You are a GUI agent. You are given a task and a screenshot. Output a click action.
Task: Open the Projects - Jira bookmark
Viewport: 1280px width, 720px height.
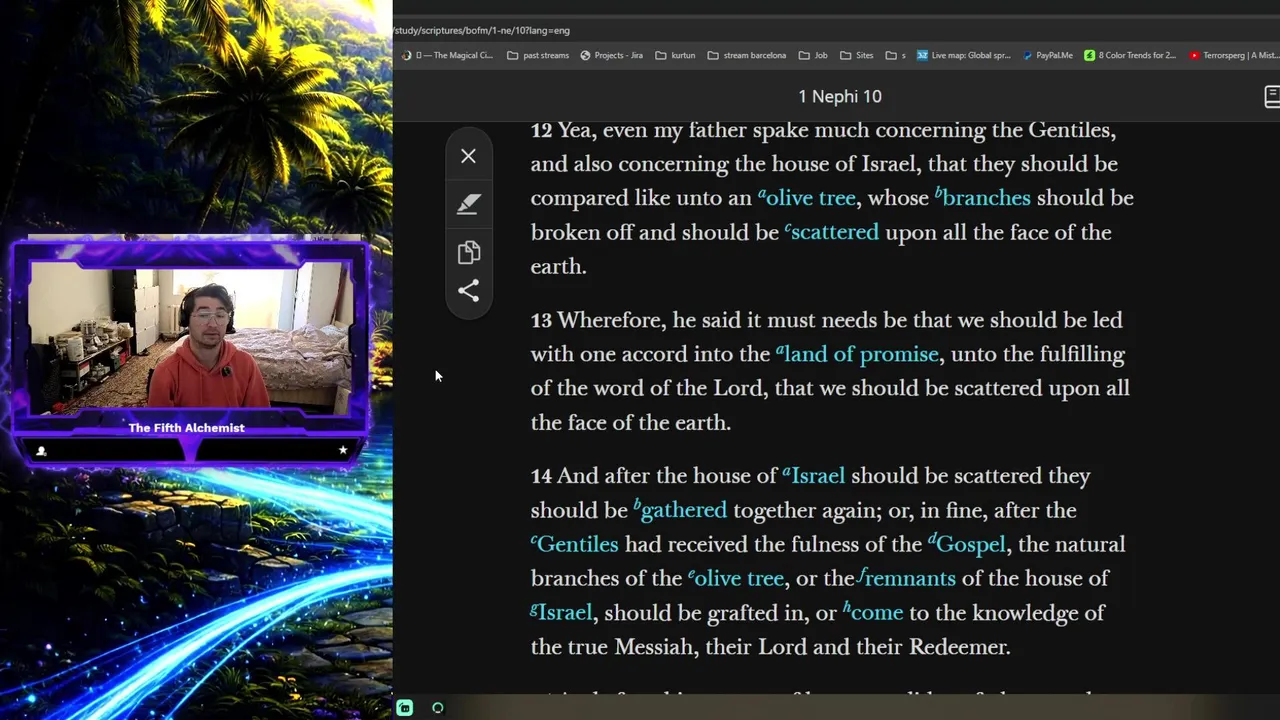tap(611, 56)
